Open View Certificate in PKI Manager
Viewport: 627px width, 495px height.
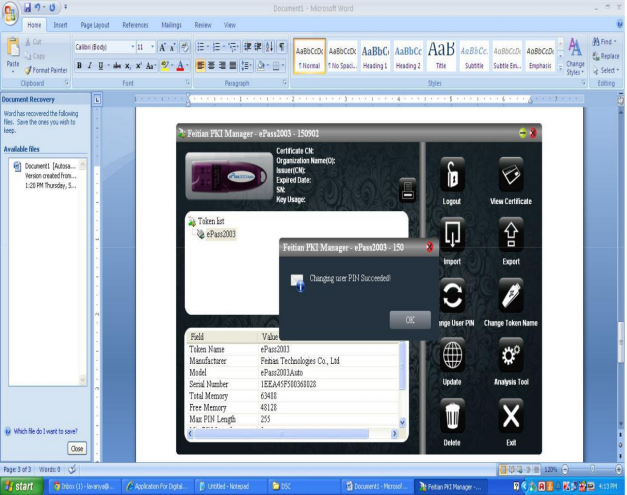pos(511,176)
